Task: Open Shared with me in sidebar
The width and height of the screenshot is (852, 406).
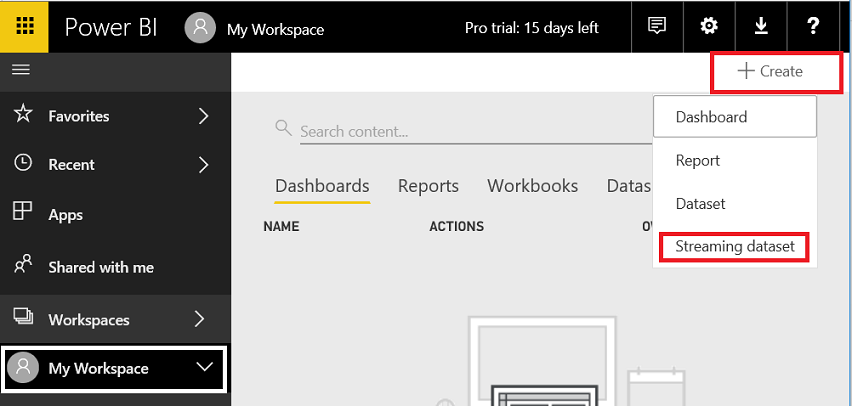Action: click(x=100, y=267)
